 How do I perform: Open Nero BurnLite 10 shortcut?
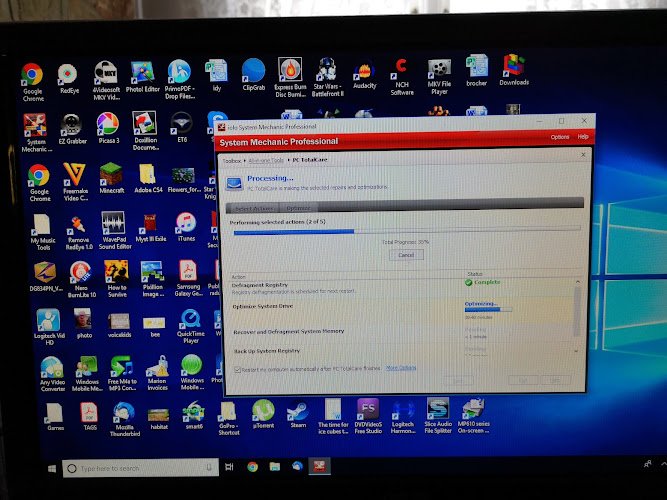81,279
